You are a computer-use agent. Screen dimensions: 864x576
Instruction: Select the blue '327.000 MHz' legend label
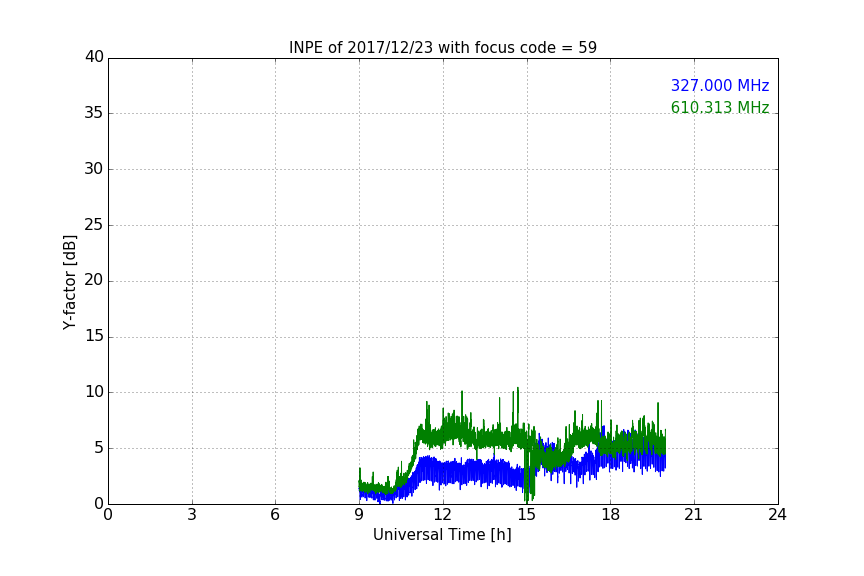[x=720, y=85]
